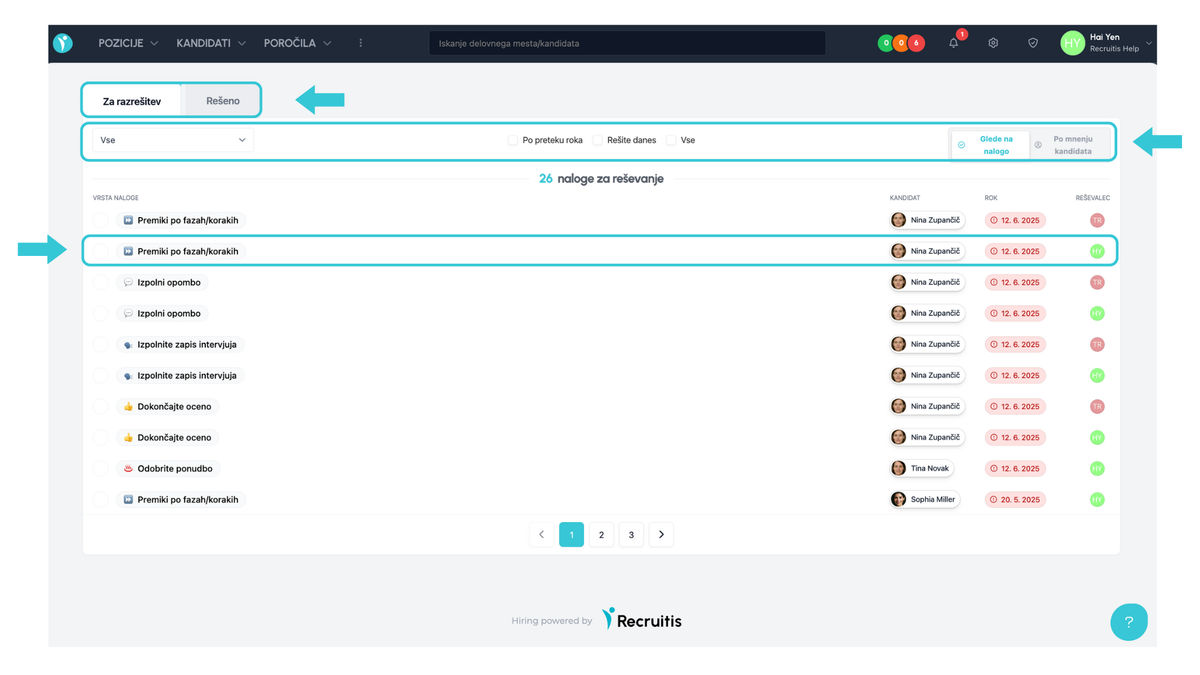1200x675 pixels.
Task: Click the HY resolver badge on the Sophia Miller row
Action: (1097, 499)
